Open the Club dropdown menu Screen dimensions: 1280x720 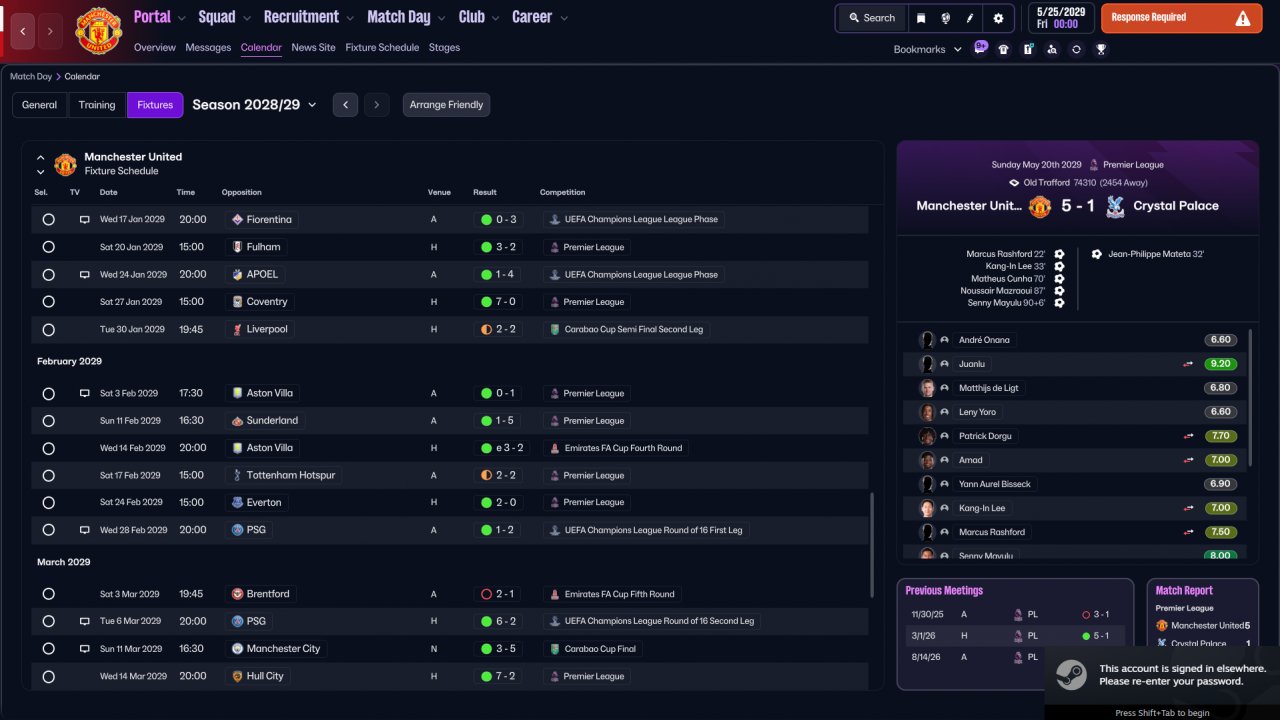pyautogui.click(x=479, y=17)
